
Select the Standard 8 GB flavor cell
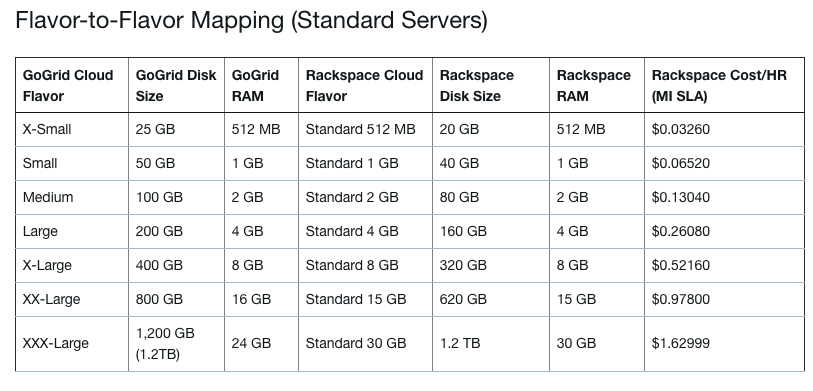[366, 266]
